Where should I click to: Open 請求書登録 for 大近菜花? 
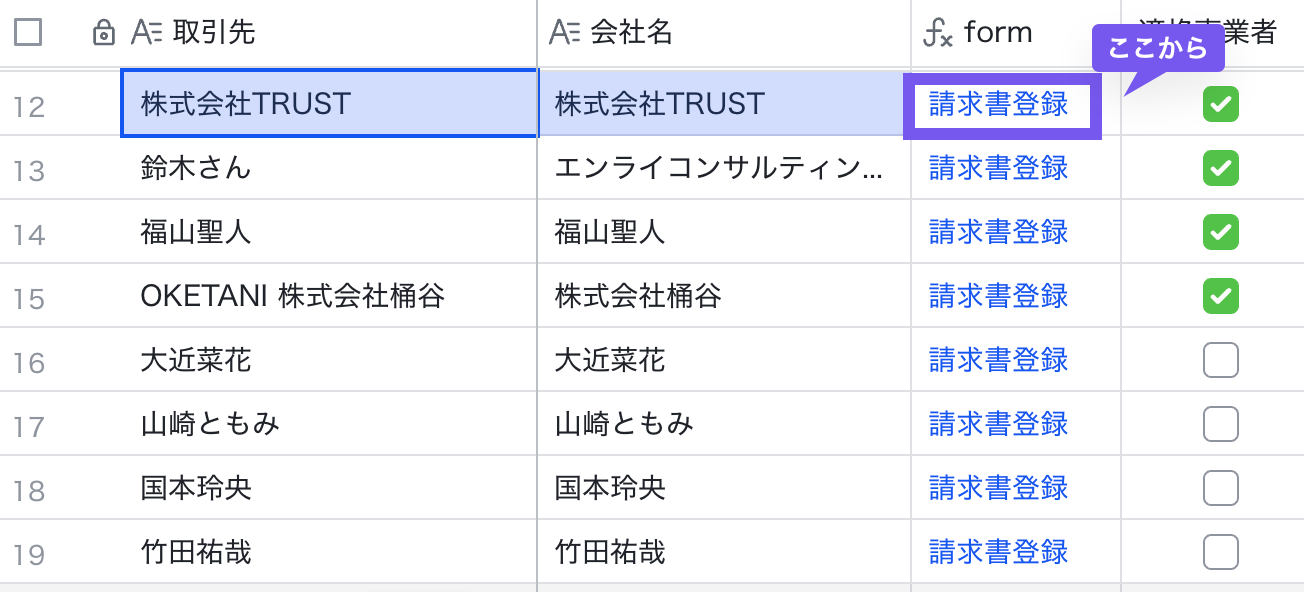point(996,360)
